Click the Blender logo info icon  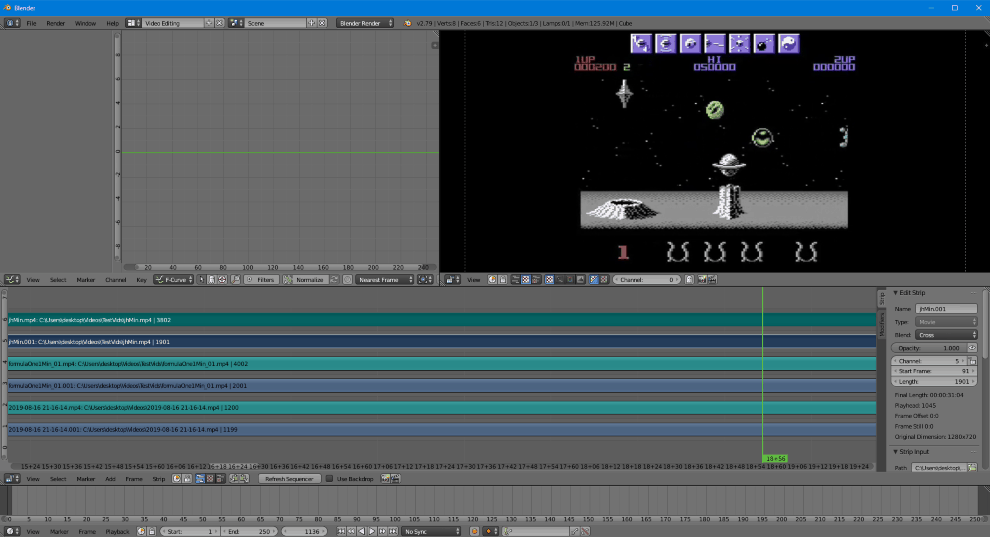click(x=407, y=23)
